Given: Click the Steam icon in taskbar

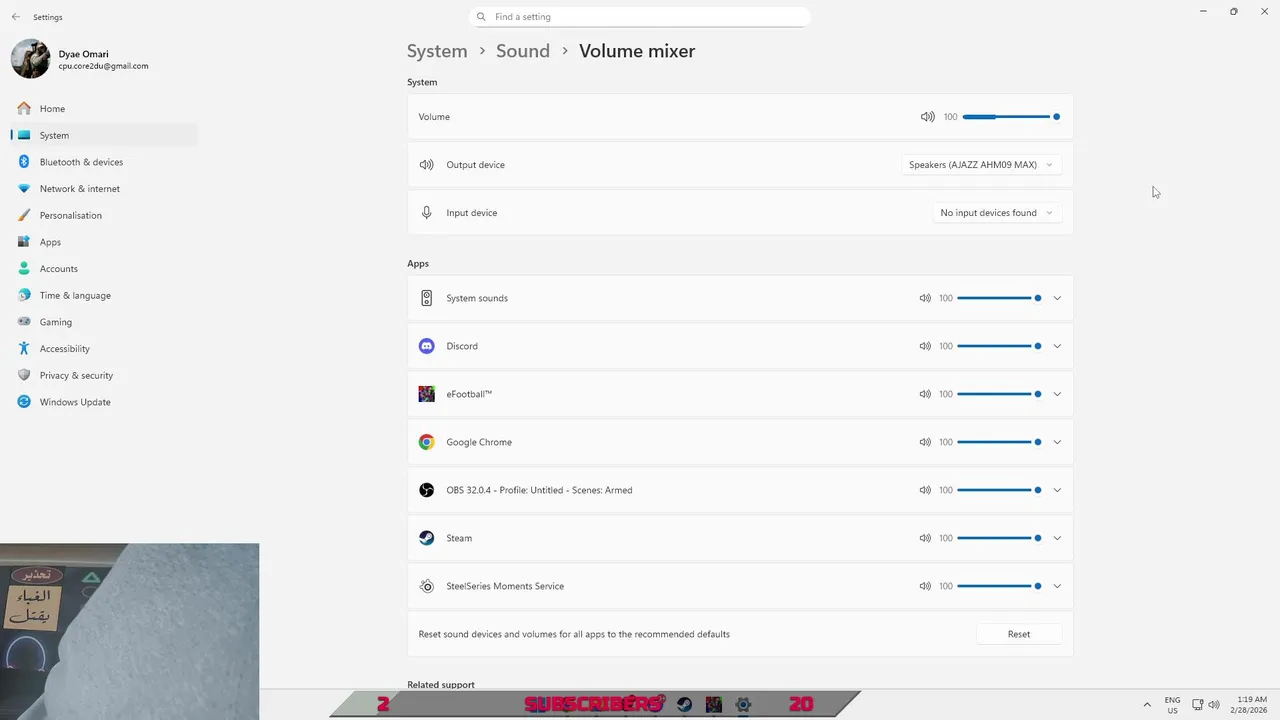Looking at the screenshot, I should pyautogui.click(x=684, y=704).
